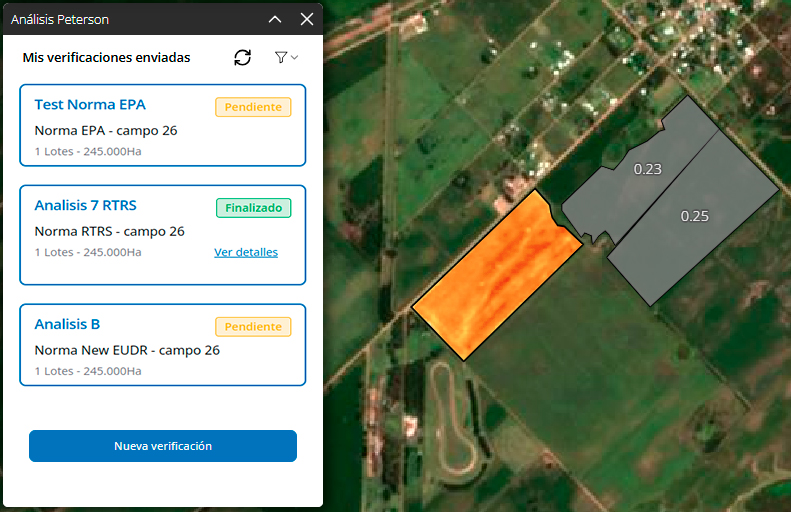Image resolution: width=791 pixels, height=512 pixels.
Task: Collapse the Análisis Peterson panel
Action: [x=275, y=19]
